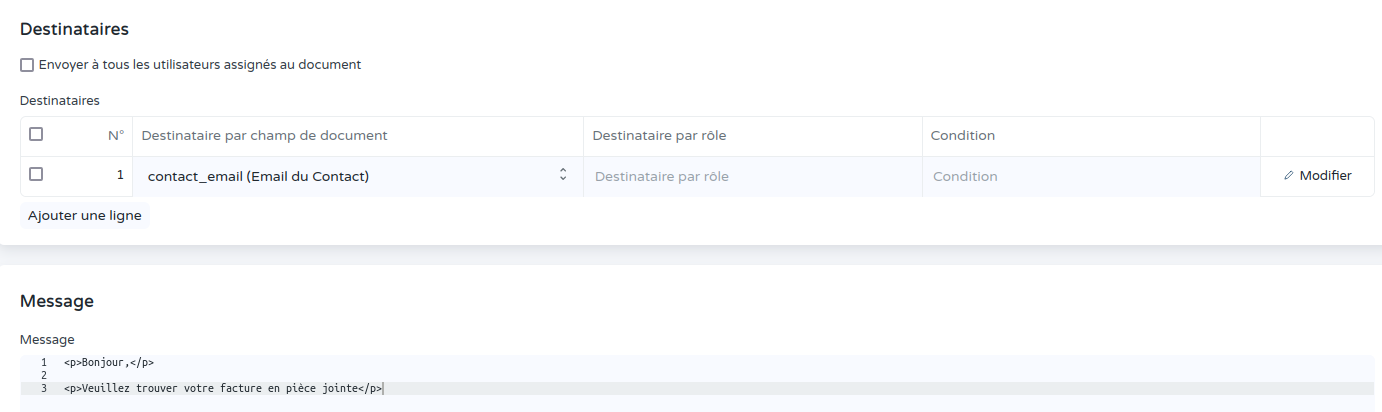Click the Destinataire par rôle field in row 1
The width and height of the screenshot is (1382, 412).
click(753, 176)
